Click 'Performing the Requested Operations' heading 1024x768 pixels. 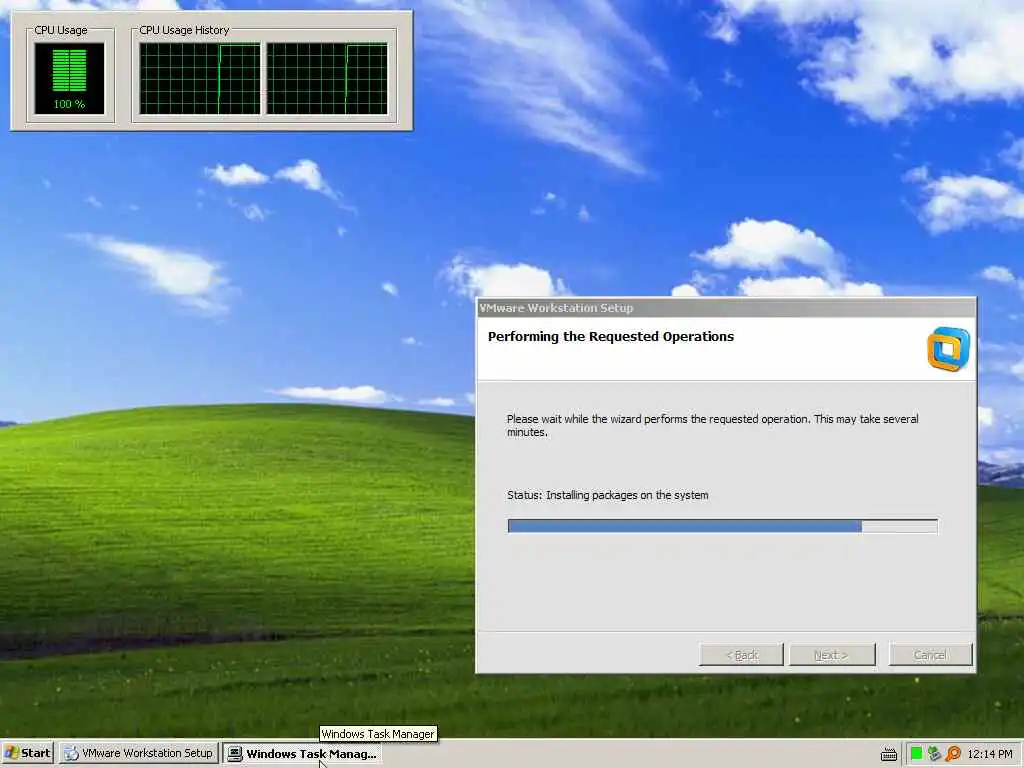(611, 336)
